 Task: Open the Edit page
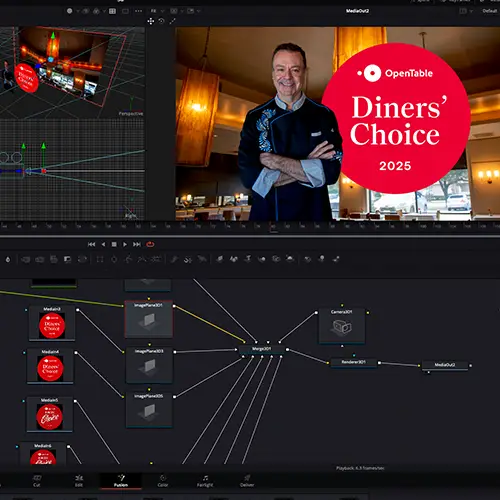click(x=79, y=481)
